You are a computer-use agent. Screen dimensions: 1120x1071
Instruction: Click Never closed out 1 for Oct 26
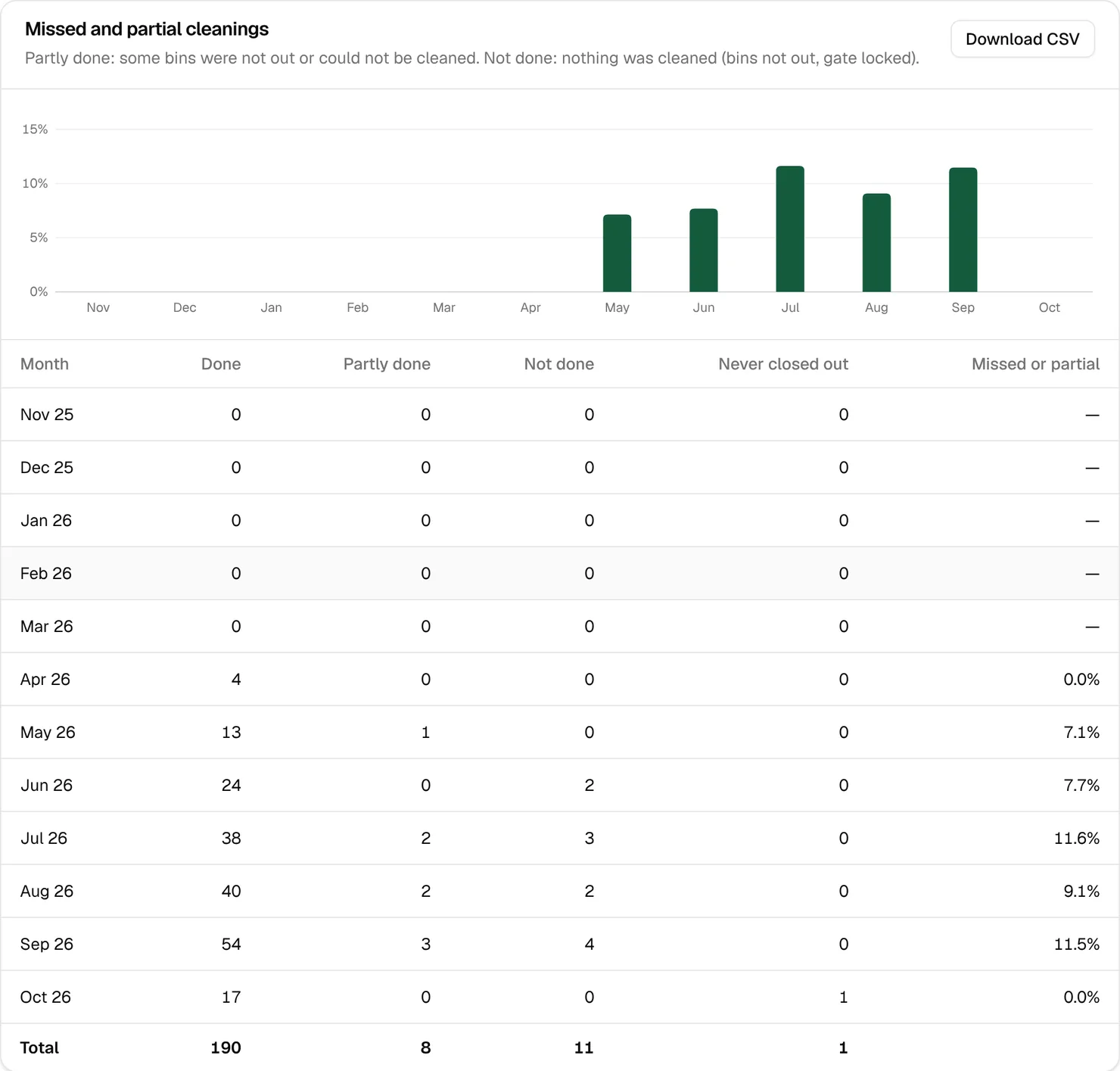point(844,998)
